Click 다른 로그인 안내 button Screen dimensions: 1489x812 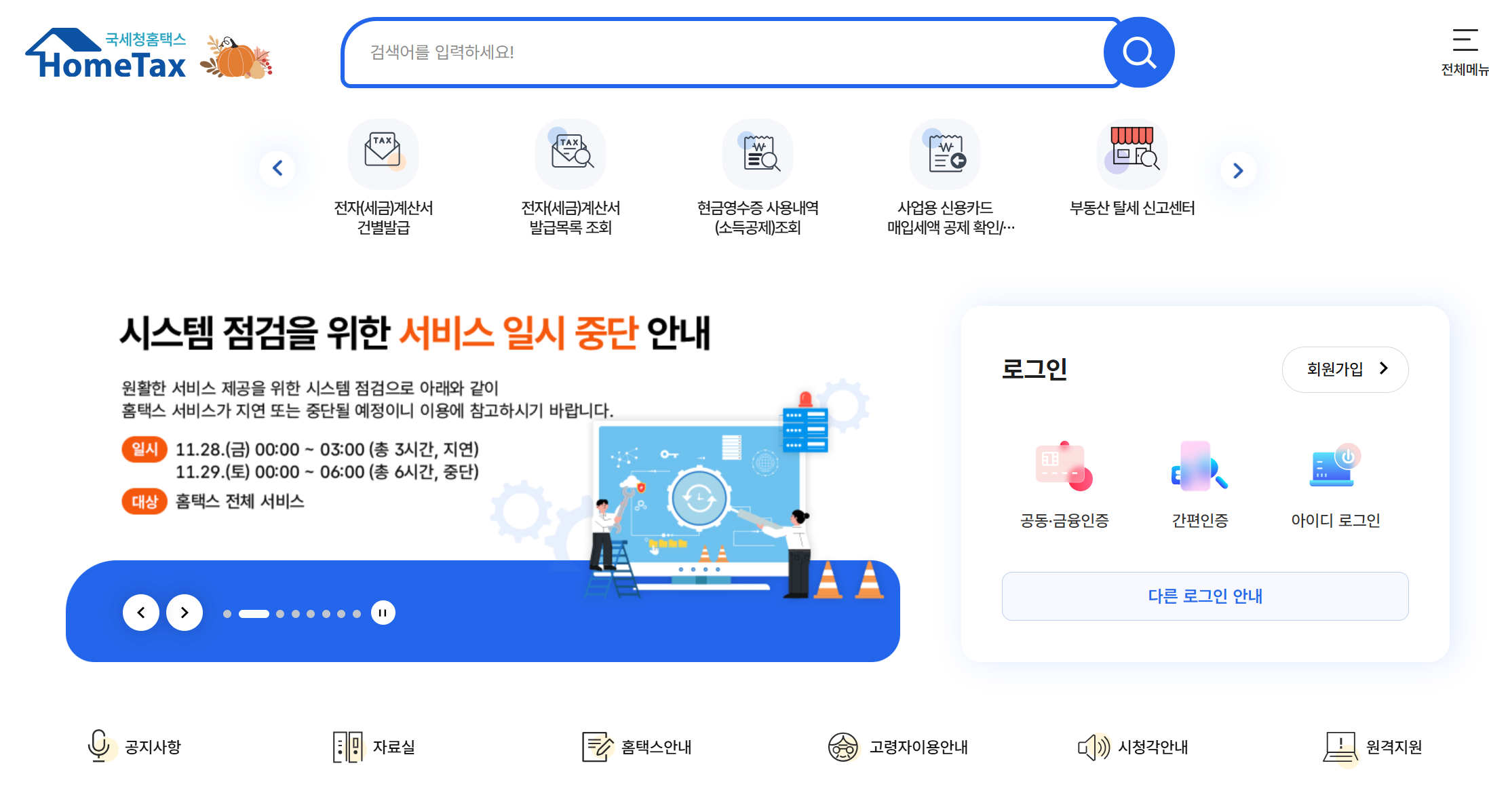click(1205, 596)
